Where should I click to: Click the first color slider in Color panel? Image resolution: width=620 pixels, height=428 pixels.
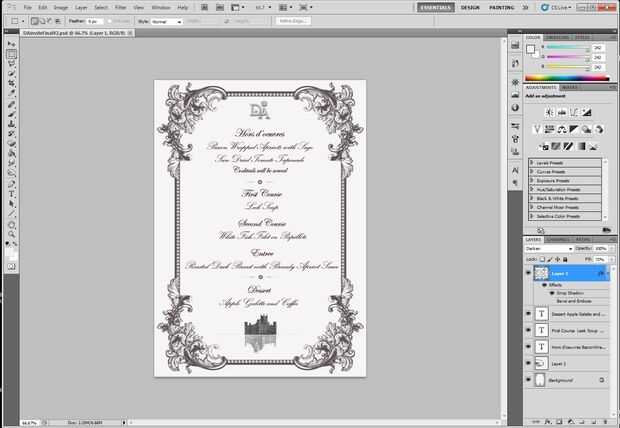pos(567,48)
